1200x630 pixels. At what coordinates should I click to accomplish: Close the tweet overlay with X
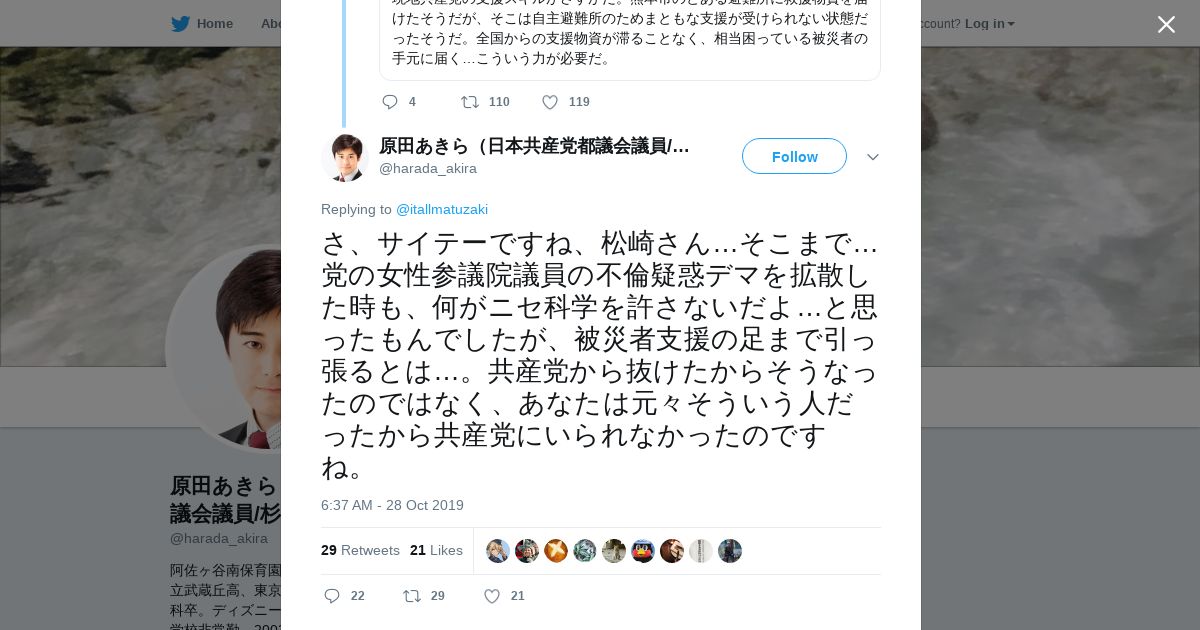(x=1166, y=25)
